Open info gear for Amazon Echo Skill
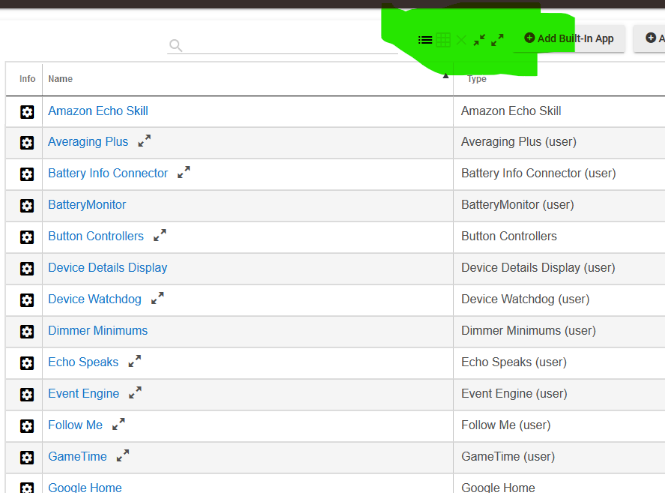This screenshot has height=493, width=665. [x=27, y=112]
